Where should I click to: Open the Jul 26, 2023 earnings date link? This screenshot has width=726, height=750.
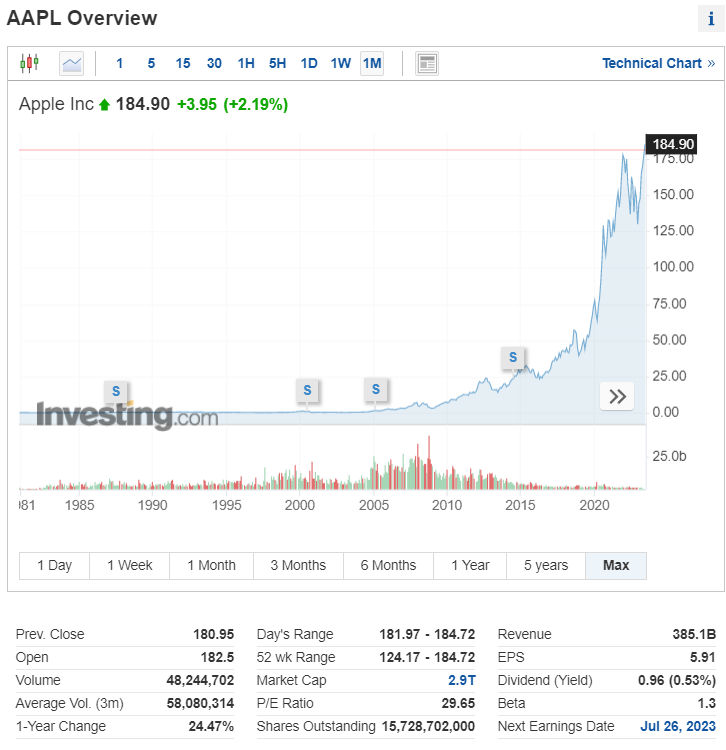coord(677,726)
